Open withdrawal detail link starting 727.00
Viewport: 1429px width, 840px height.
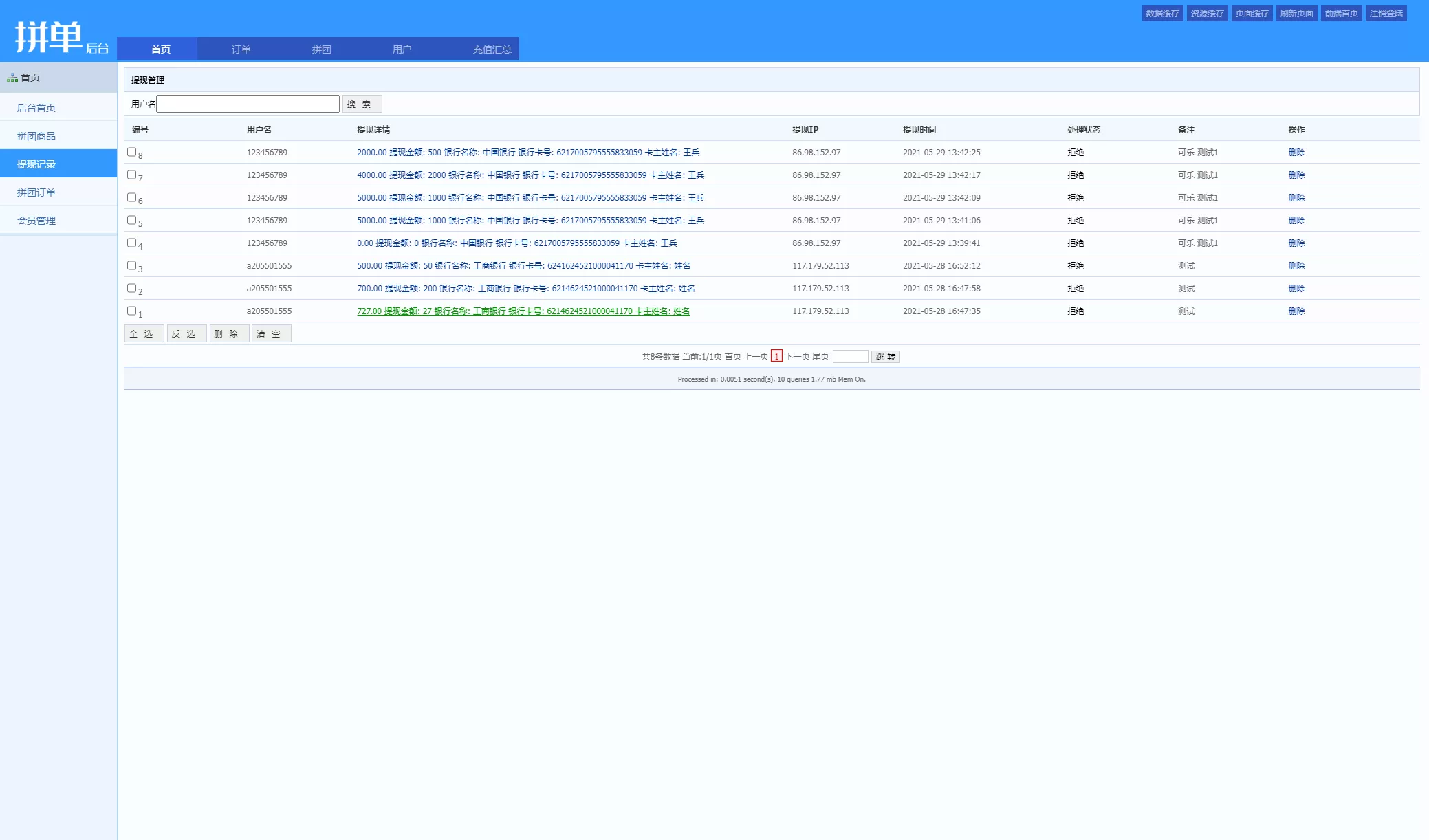pos(523,311)
